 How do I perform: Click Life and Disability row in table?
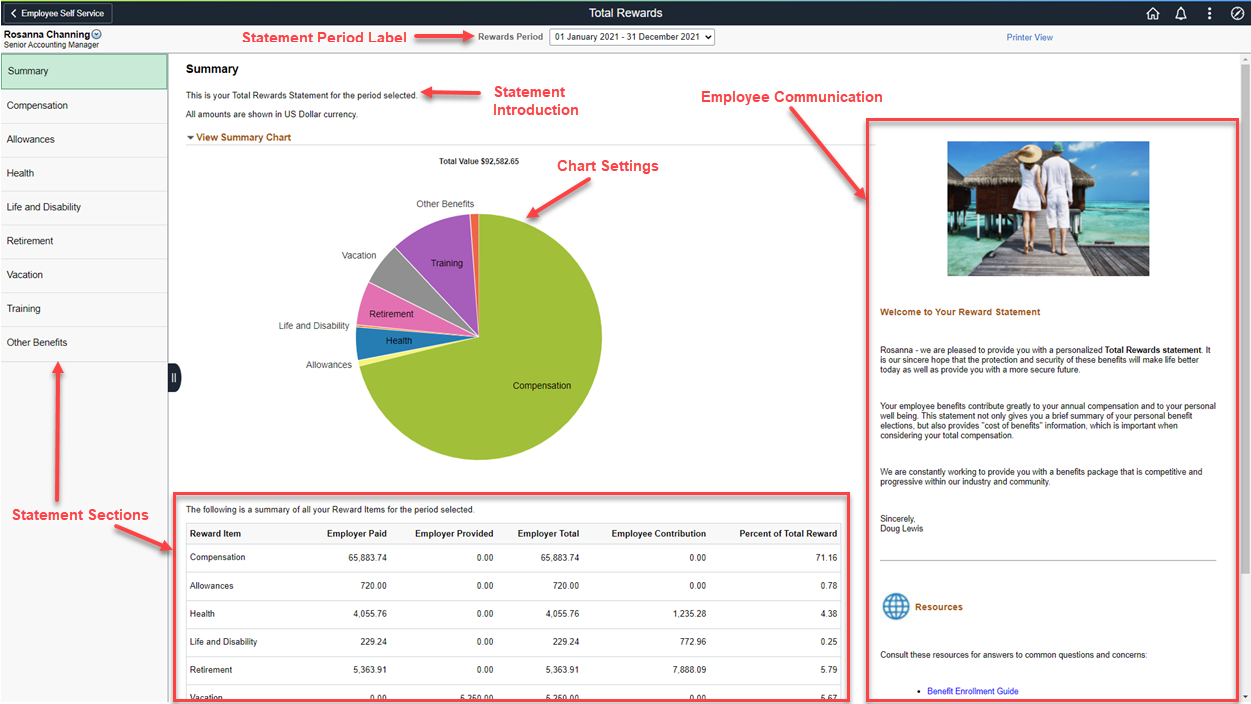[514, 642]
